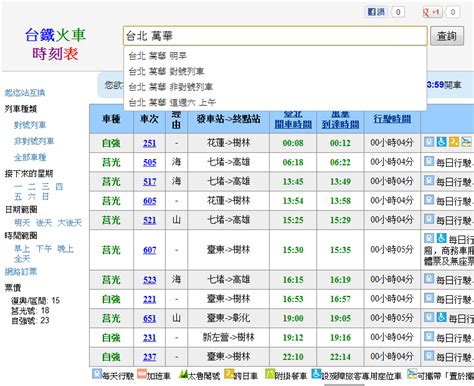This screenshot has height=386, width=474.
Task: Open train number 237 link
Action: pyautogui.click(x=149, y=357)
